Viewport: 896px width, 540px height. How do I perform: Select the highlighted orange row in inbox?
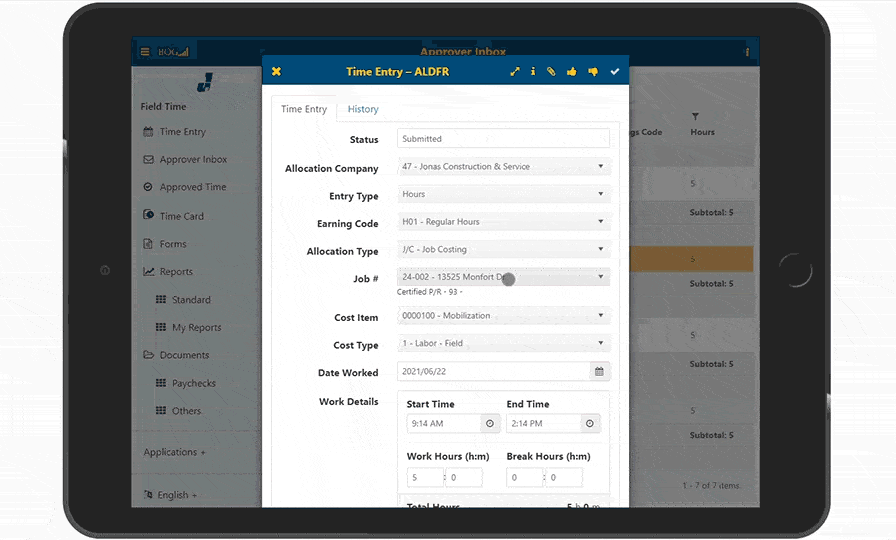(691, 259)
